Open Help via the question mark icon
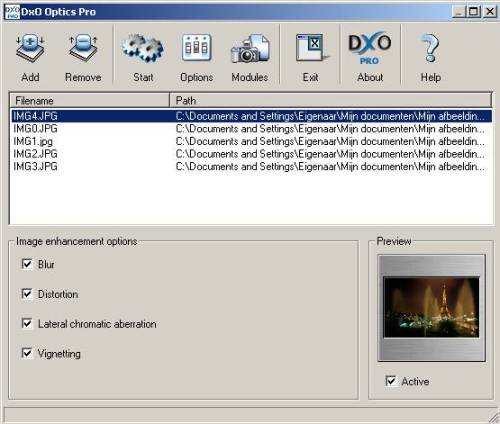 pyautogui.click(x=430, y=48)
